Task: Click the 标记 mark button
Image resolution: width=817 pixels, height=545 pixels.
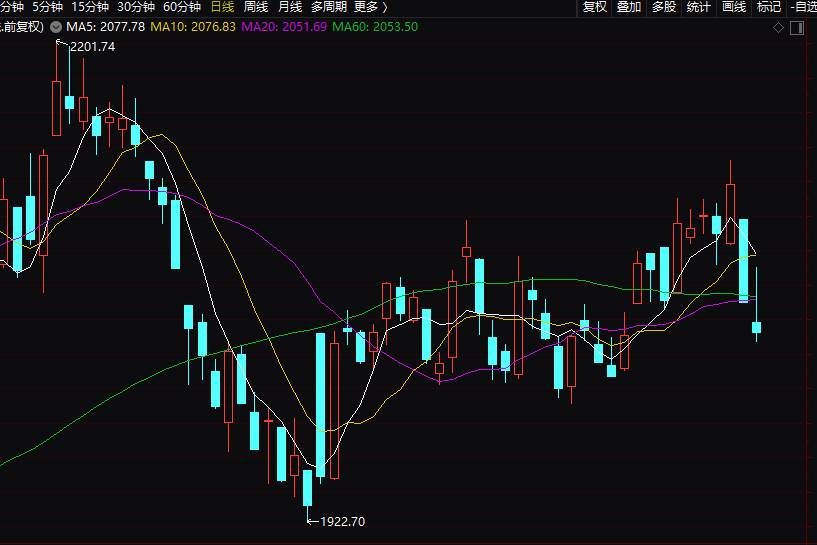Action: click(769, 7)
